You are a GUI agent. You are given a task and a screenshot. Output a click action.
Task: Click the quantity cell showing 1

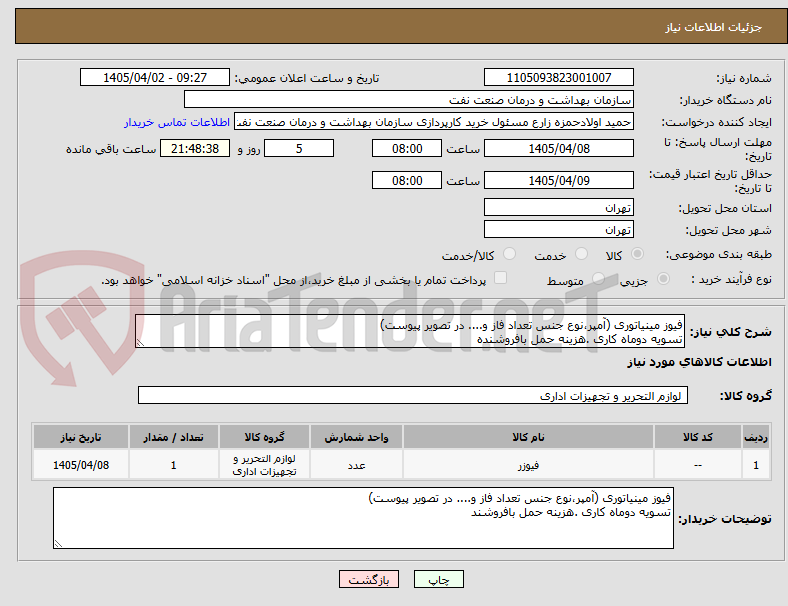(x=173, y=465)
